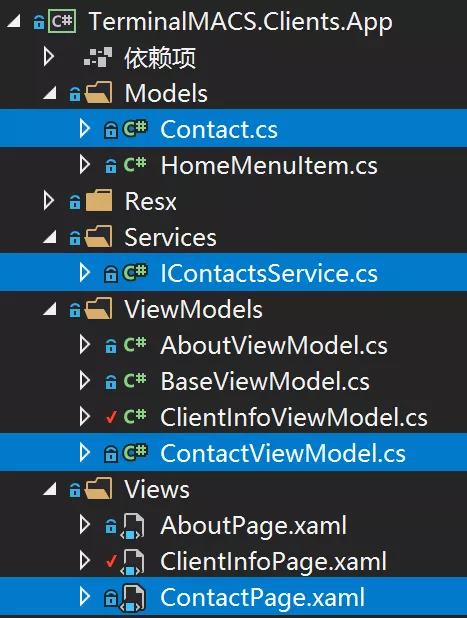Open the ContactPage.xaml file
This screenshot has width=467, height=618.
point(262,598)
